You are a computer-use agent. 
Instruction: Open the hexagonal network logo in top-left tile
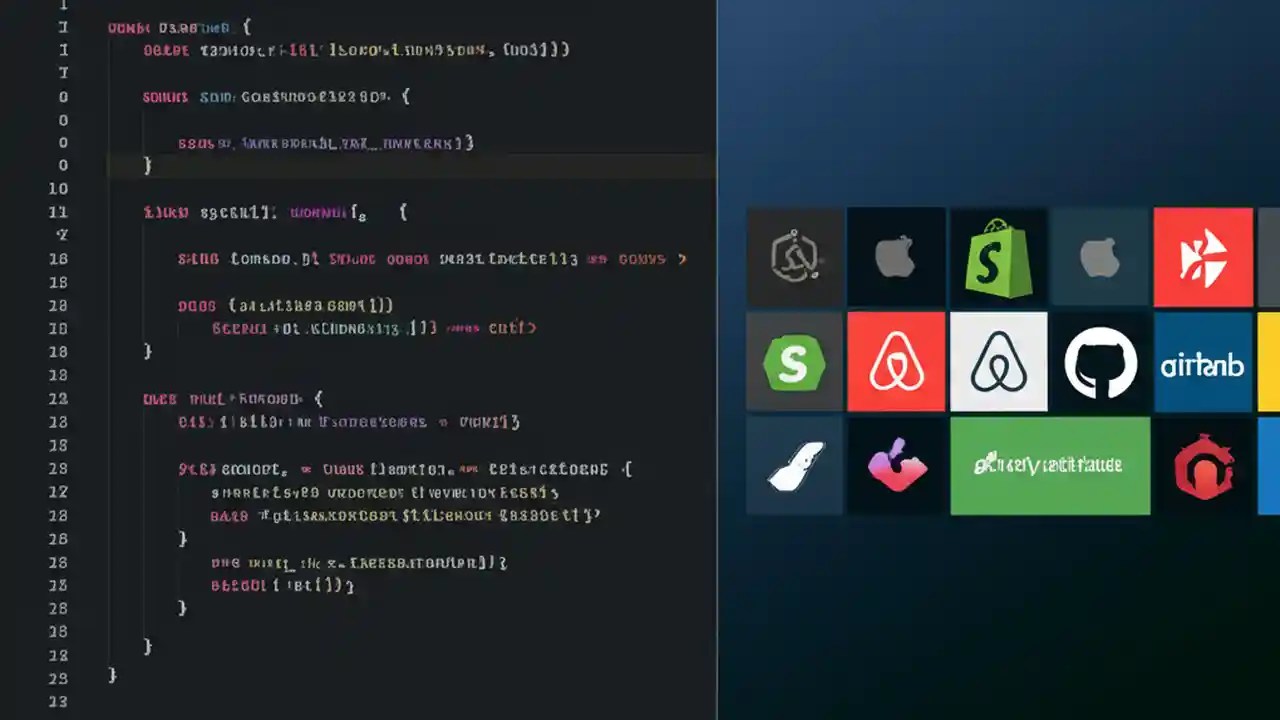pyautogui.click(x=795, y=257)
